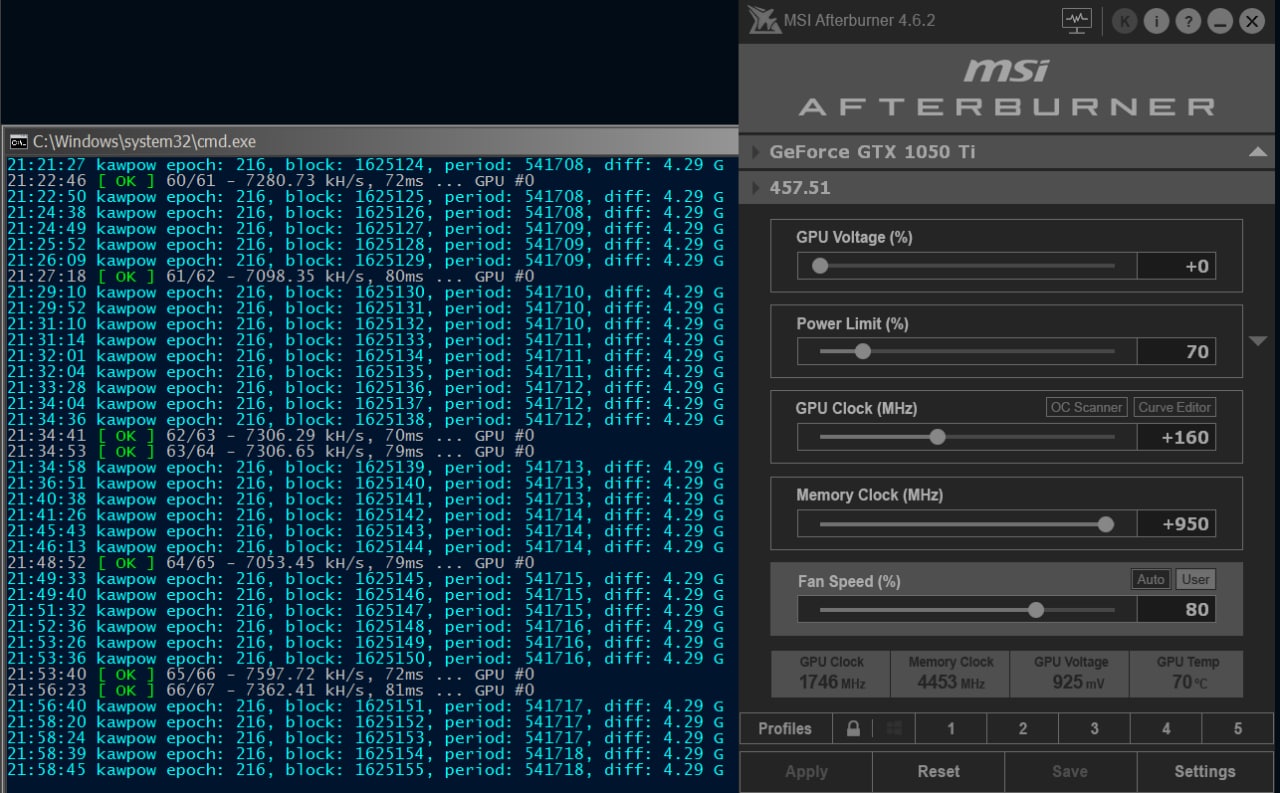This screenshot has height=793, width=1280.
Task: Click the cmd.exe window title icon
Action: coord(18,141)
